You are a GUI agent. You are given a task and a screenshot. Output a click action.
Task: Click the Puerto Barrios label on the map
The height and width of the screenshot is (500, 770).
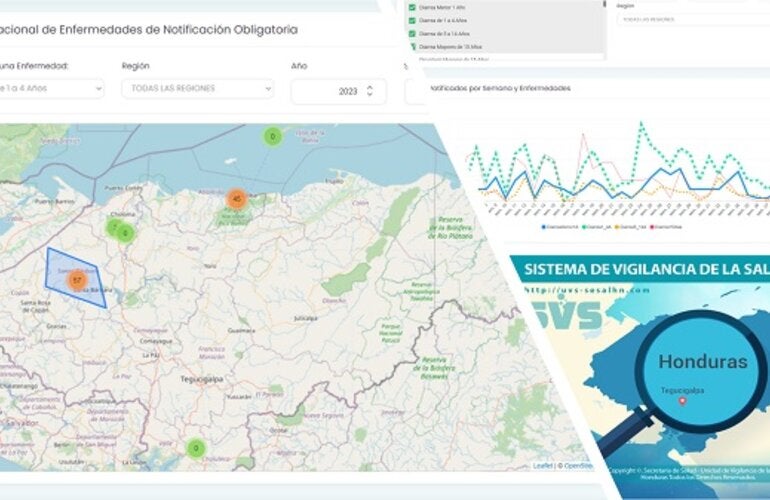pyautogui.click(x=55, y=201)
